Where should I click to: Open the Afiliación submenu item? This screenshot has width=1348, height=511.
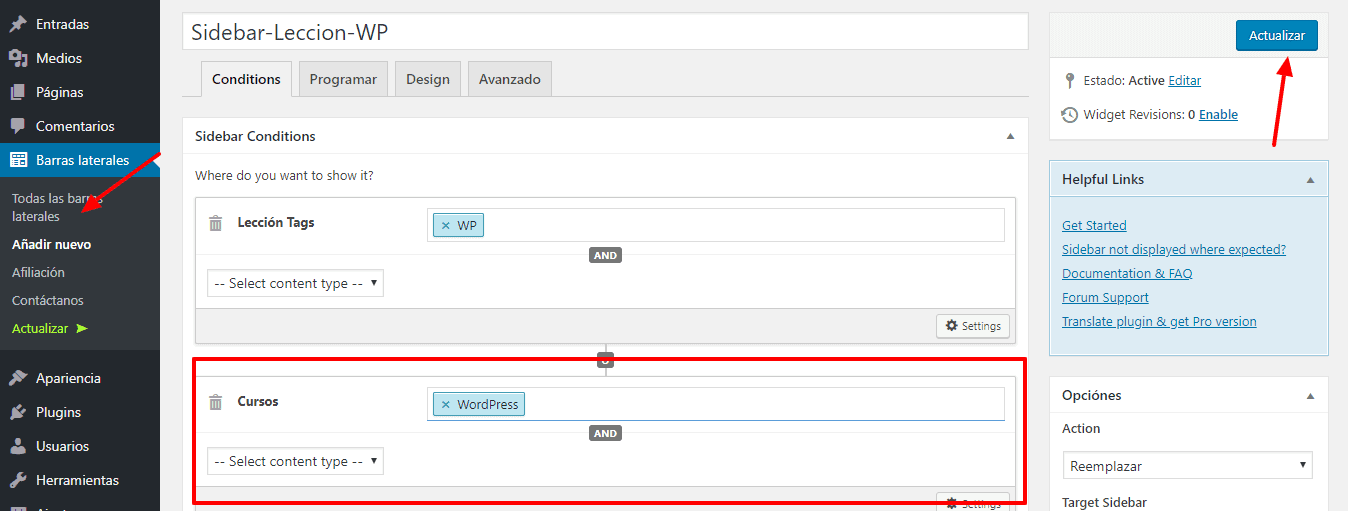[38, 272]
